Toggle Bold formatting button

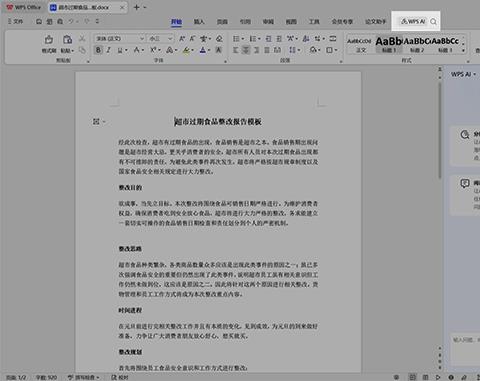click(98, 50)
